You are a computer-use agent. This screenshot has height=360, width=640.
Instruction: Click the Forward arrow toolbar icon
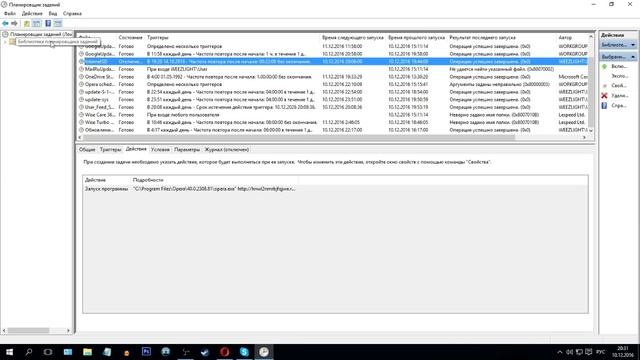(14, 24)
